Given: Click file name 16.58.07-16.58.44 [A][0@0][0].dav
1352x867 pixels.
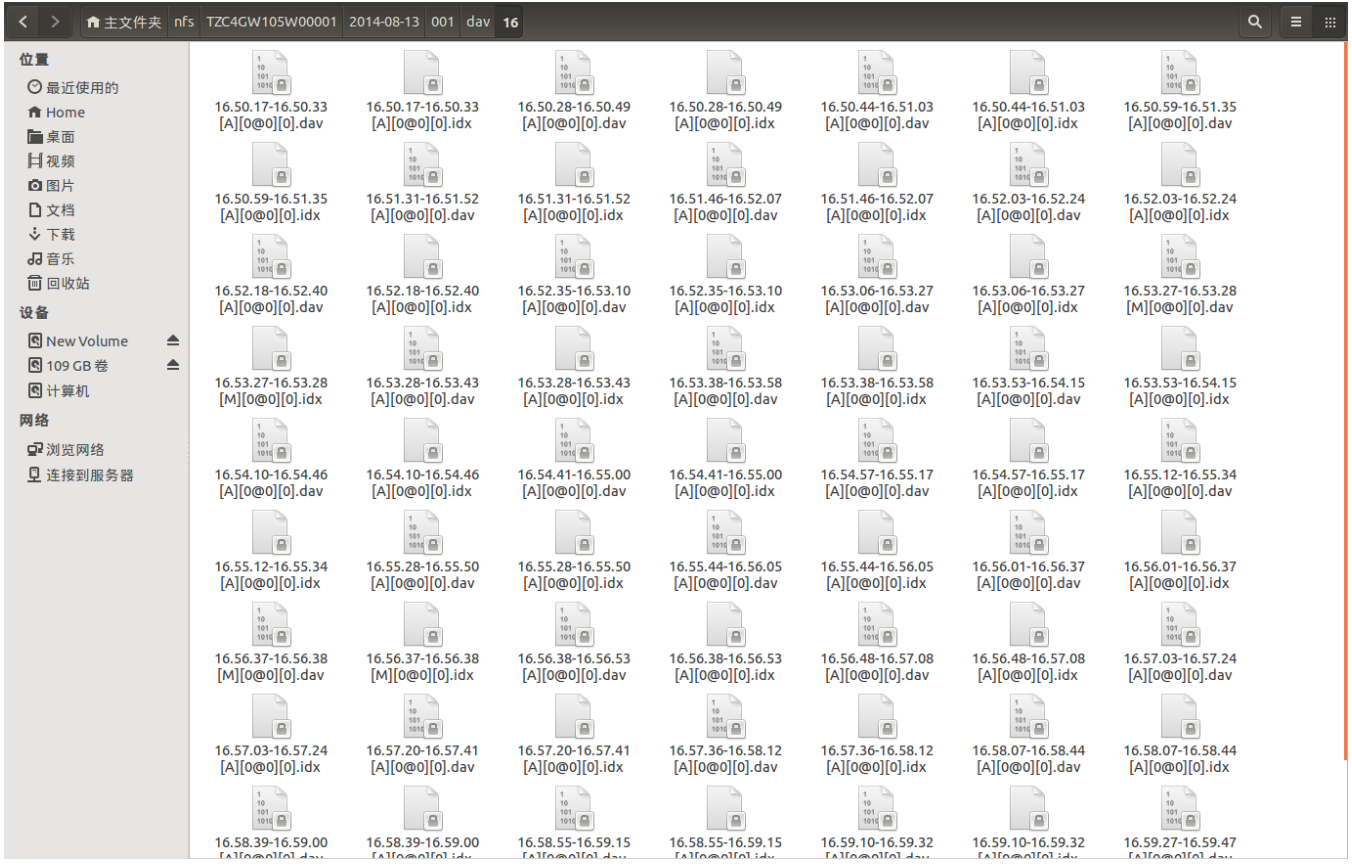Looking at the screenshot, I should coord(1028,759).
